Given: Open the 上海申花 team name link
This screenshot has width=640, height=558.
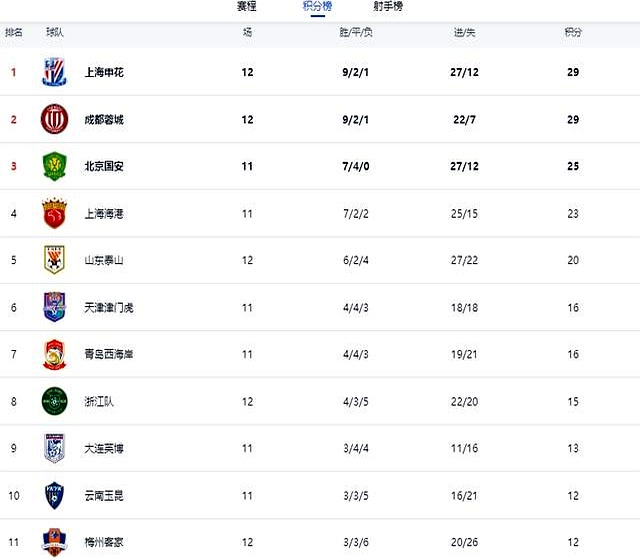Looking at the screenshot, I should [104, 72].
